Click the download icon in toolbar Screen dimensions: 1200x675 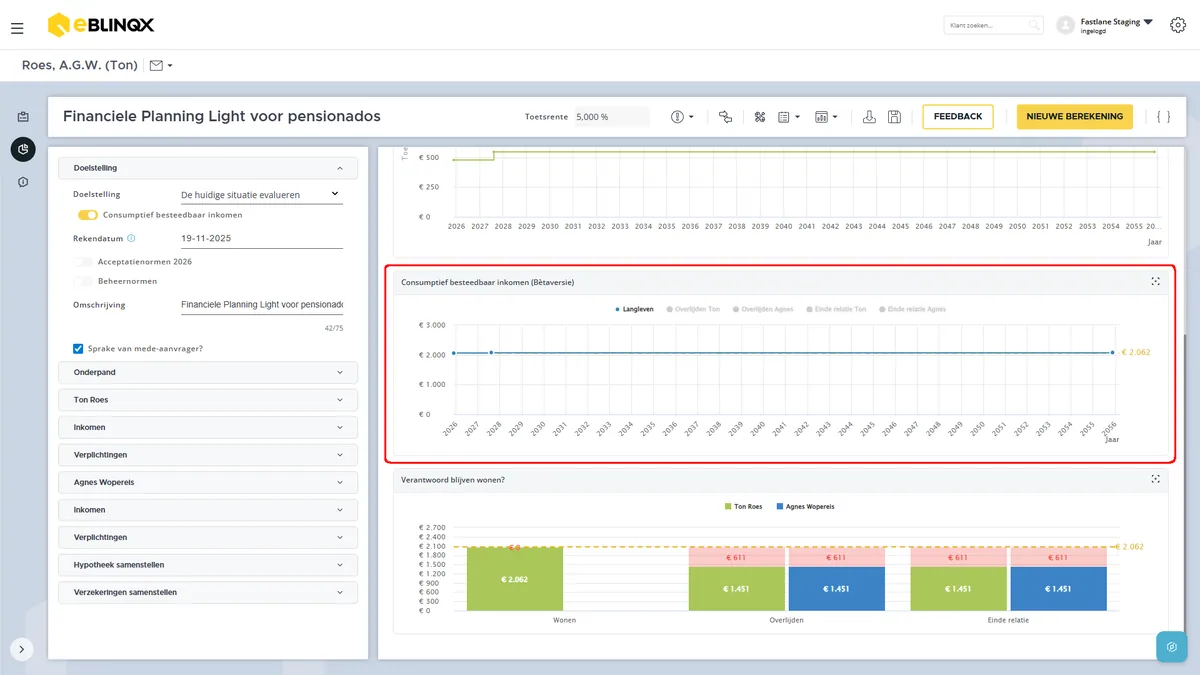[x=869, y=117]
